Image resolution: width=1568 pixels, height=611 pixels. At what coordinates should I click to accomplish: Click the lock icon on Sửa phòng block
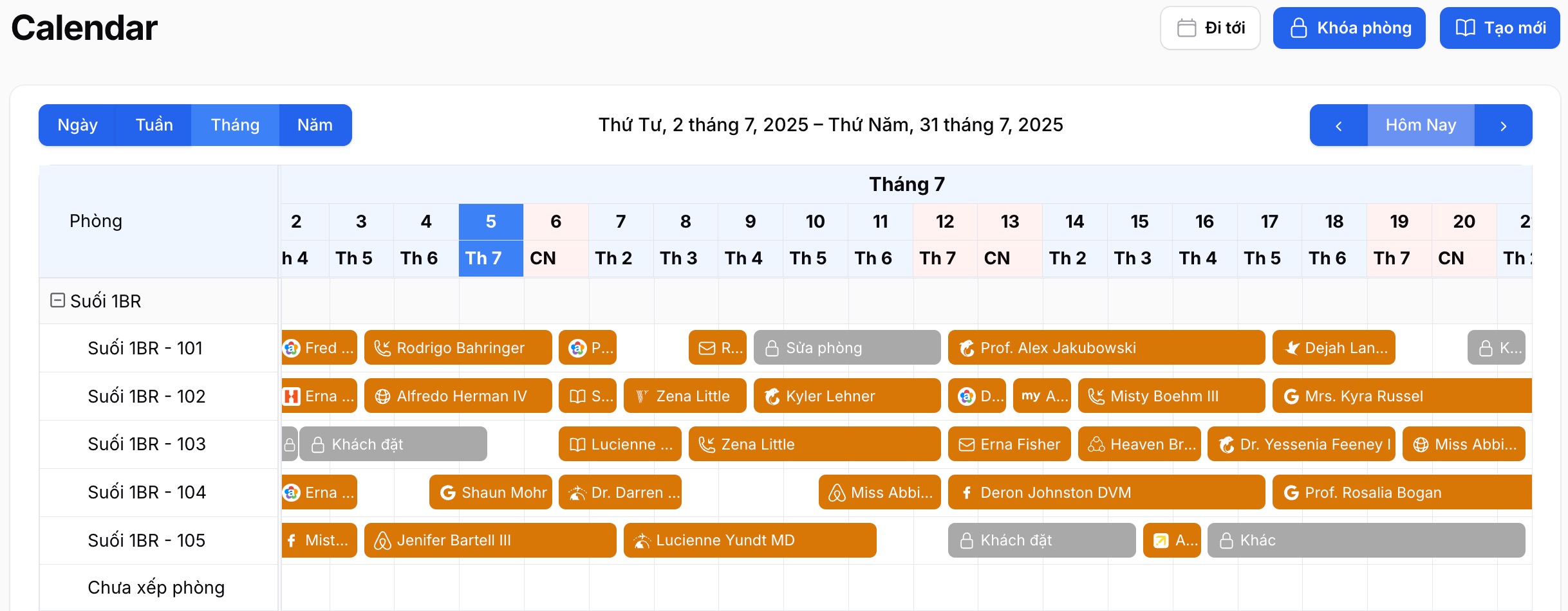pos(772,348)
